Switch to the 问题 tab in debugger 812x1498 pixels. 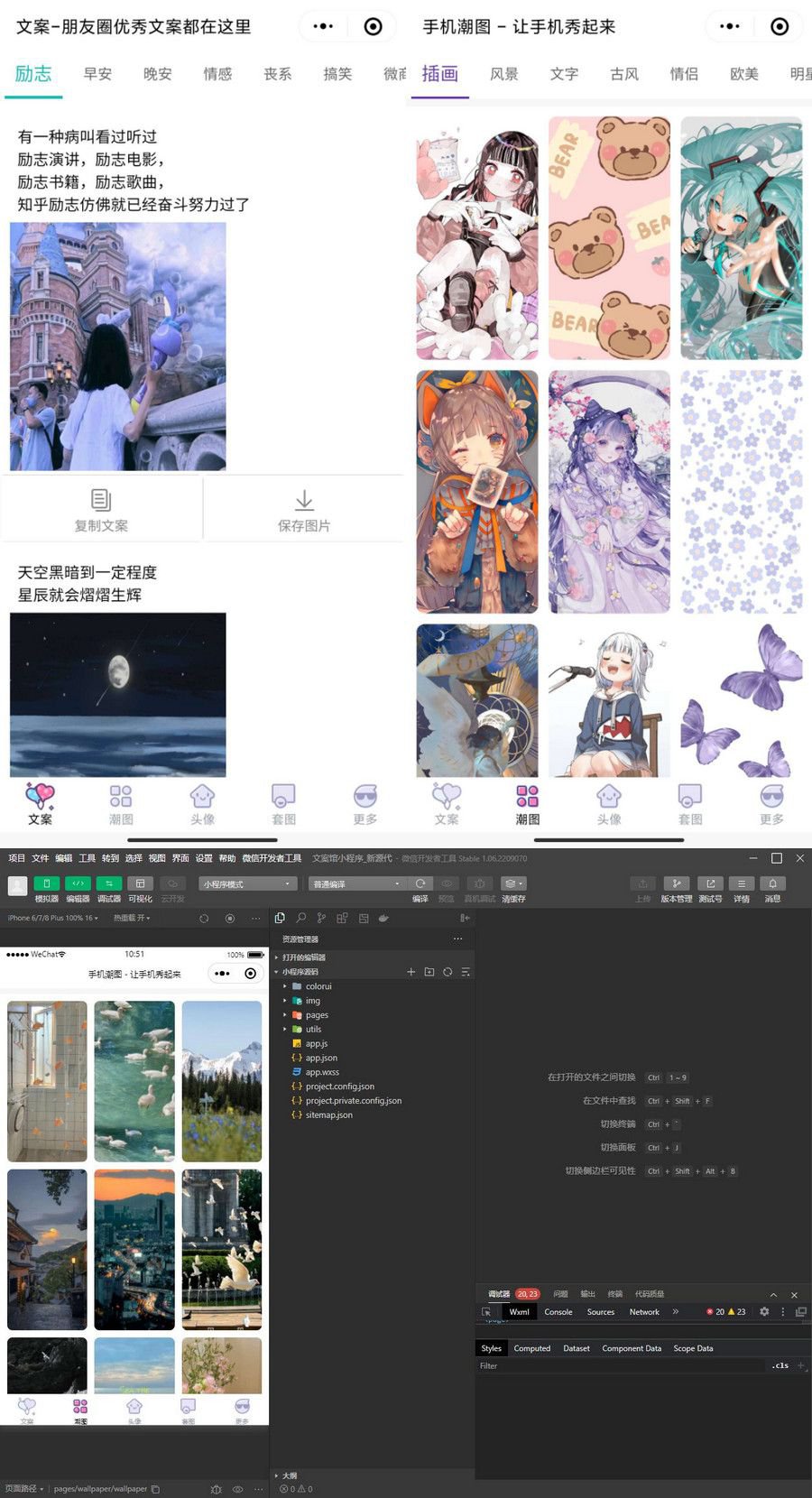[x=561, y=1294]
